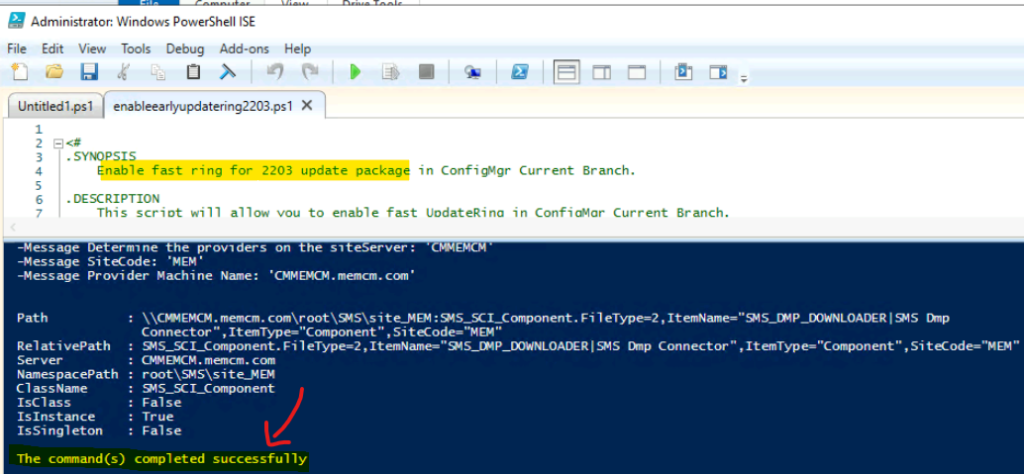Image resolution: width=1024 pixels, height=474 pixels.
Task: Open the File menu
Action: [x=16, y=49]
